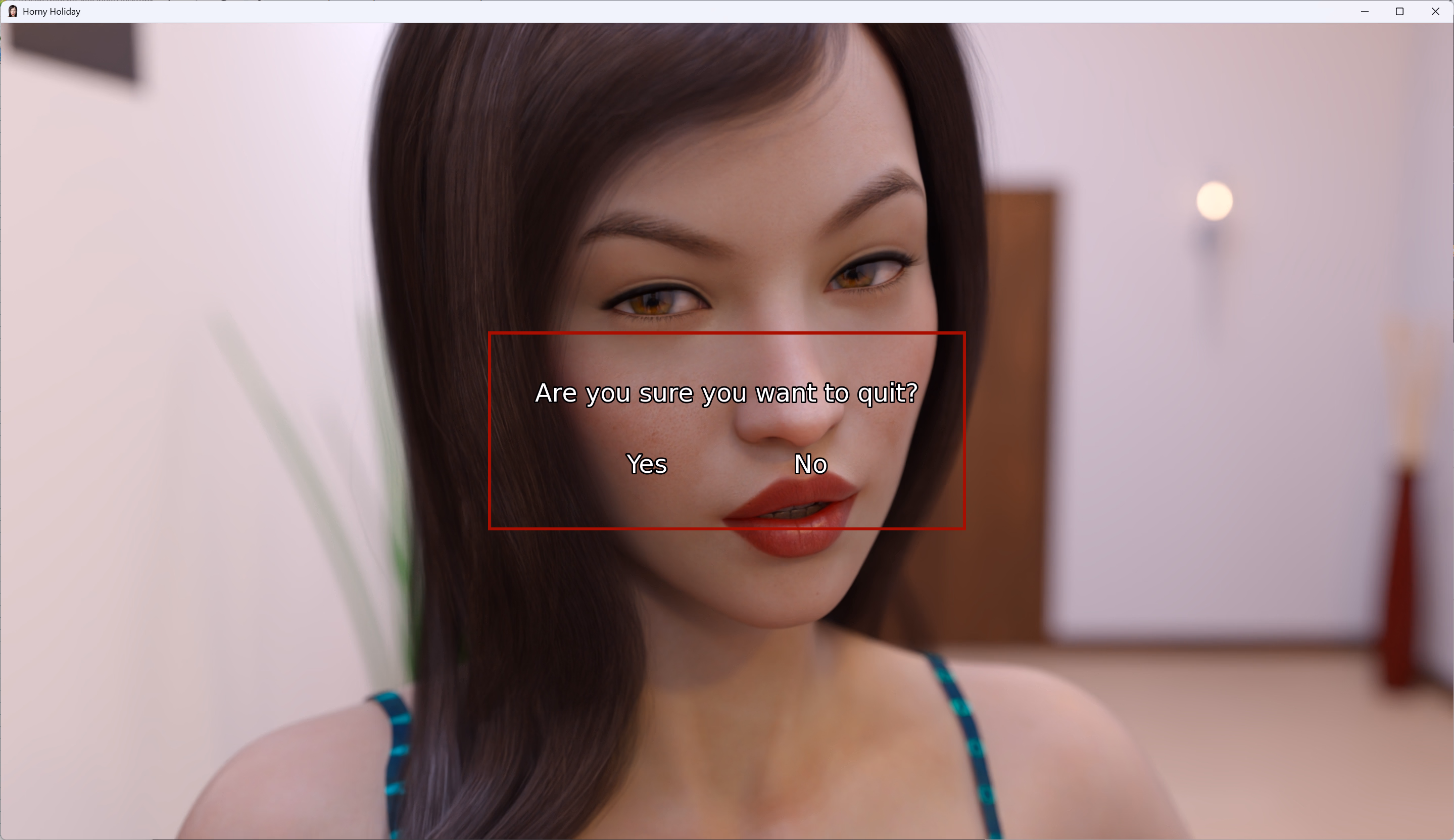Image resolution: width=1454 pixels, height=840 pixels.
Task: Choose No to stay in game
Action: click(x=811, y=464)
